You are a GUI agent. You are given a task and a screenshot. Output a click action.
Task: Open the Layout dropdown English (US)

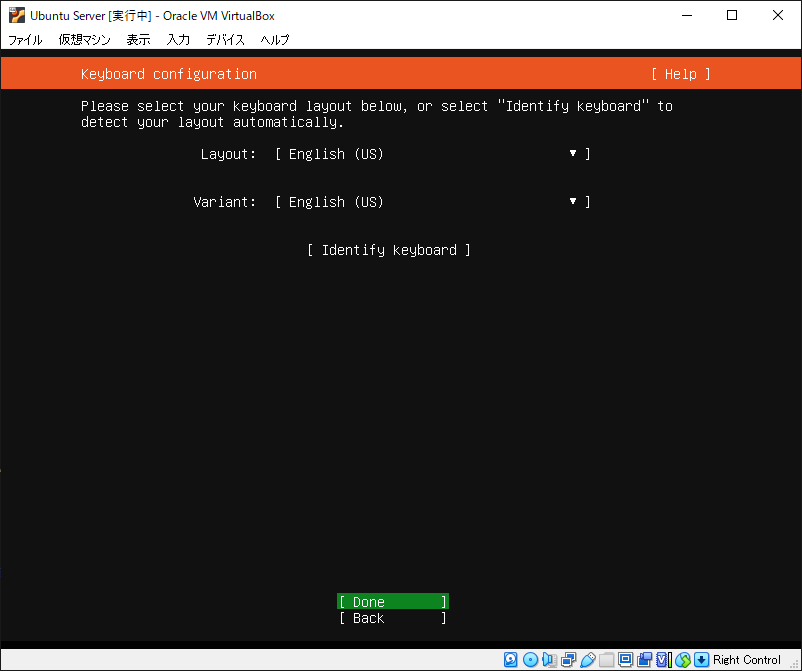(x=433, y=154)
